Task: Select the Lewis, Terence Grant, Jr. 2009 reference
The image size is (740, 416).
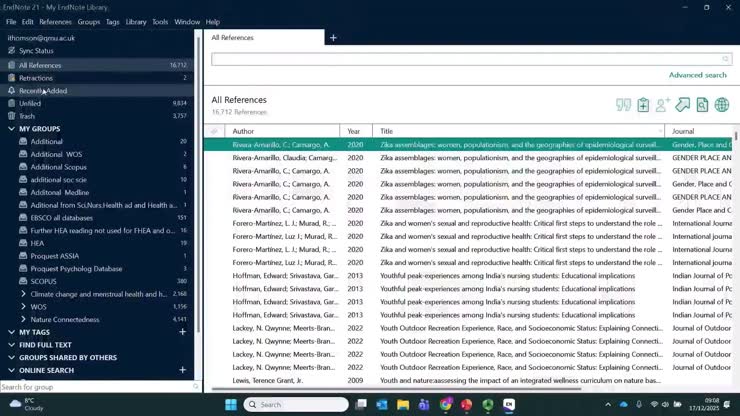Action: (468, 380)
